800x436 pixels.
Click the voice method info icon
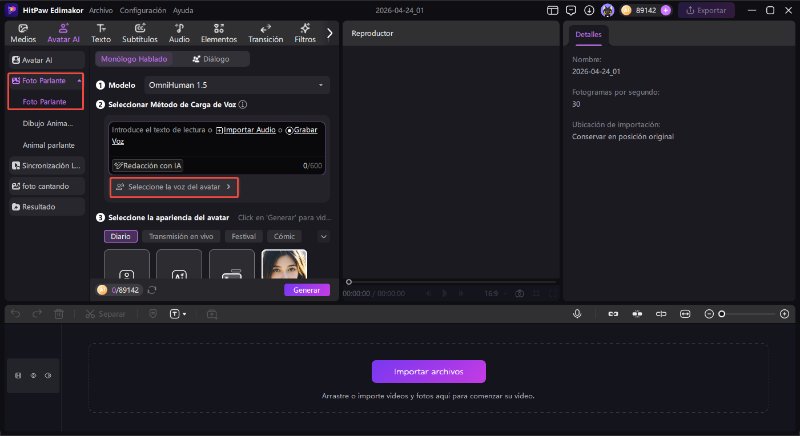click(x=243, y=105)
